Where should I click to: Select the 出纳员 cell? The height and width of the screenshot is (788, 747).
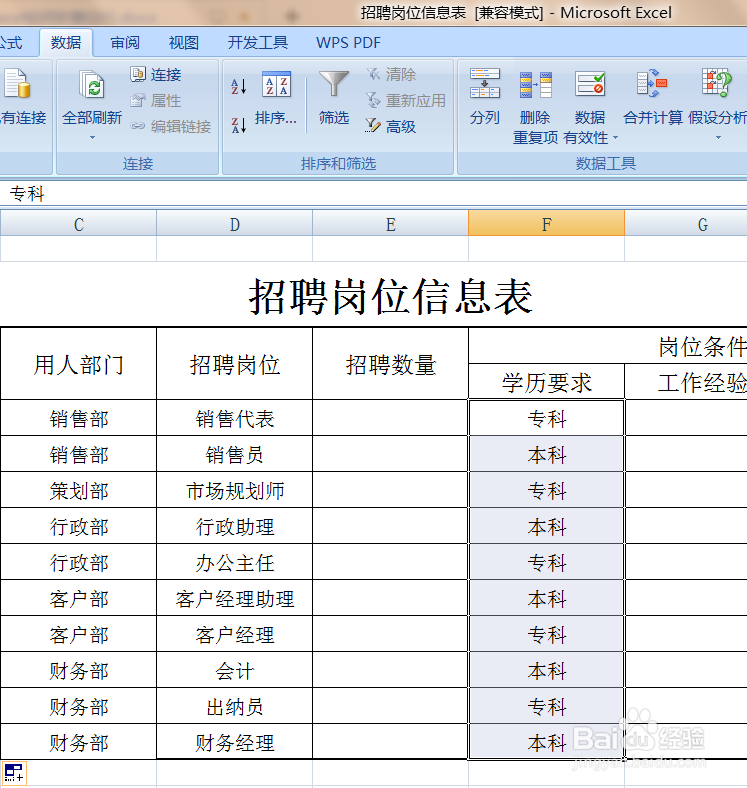[x=234, y=706]
